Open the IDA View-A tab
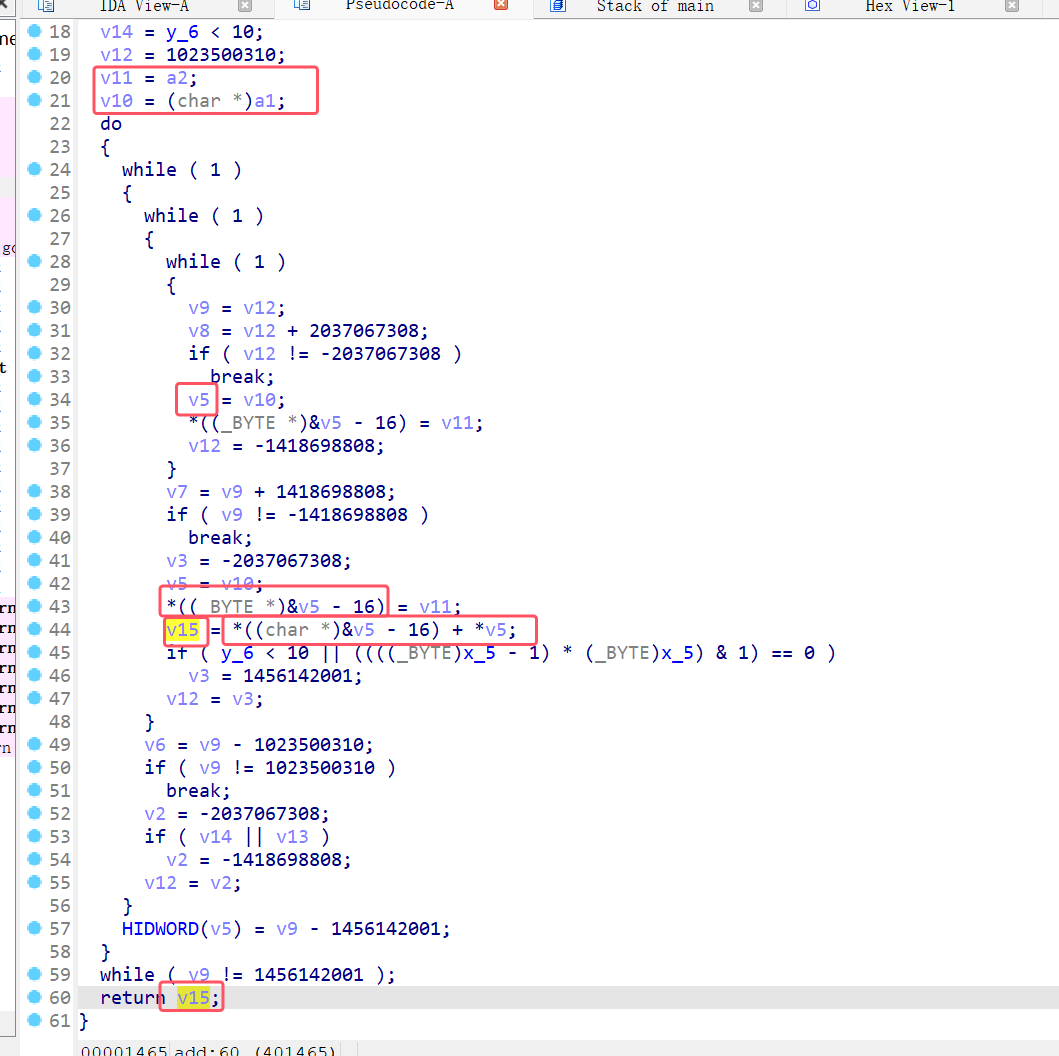The image size is (1059, 1056). tap(144, 6)
